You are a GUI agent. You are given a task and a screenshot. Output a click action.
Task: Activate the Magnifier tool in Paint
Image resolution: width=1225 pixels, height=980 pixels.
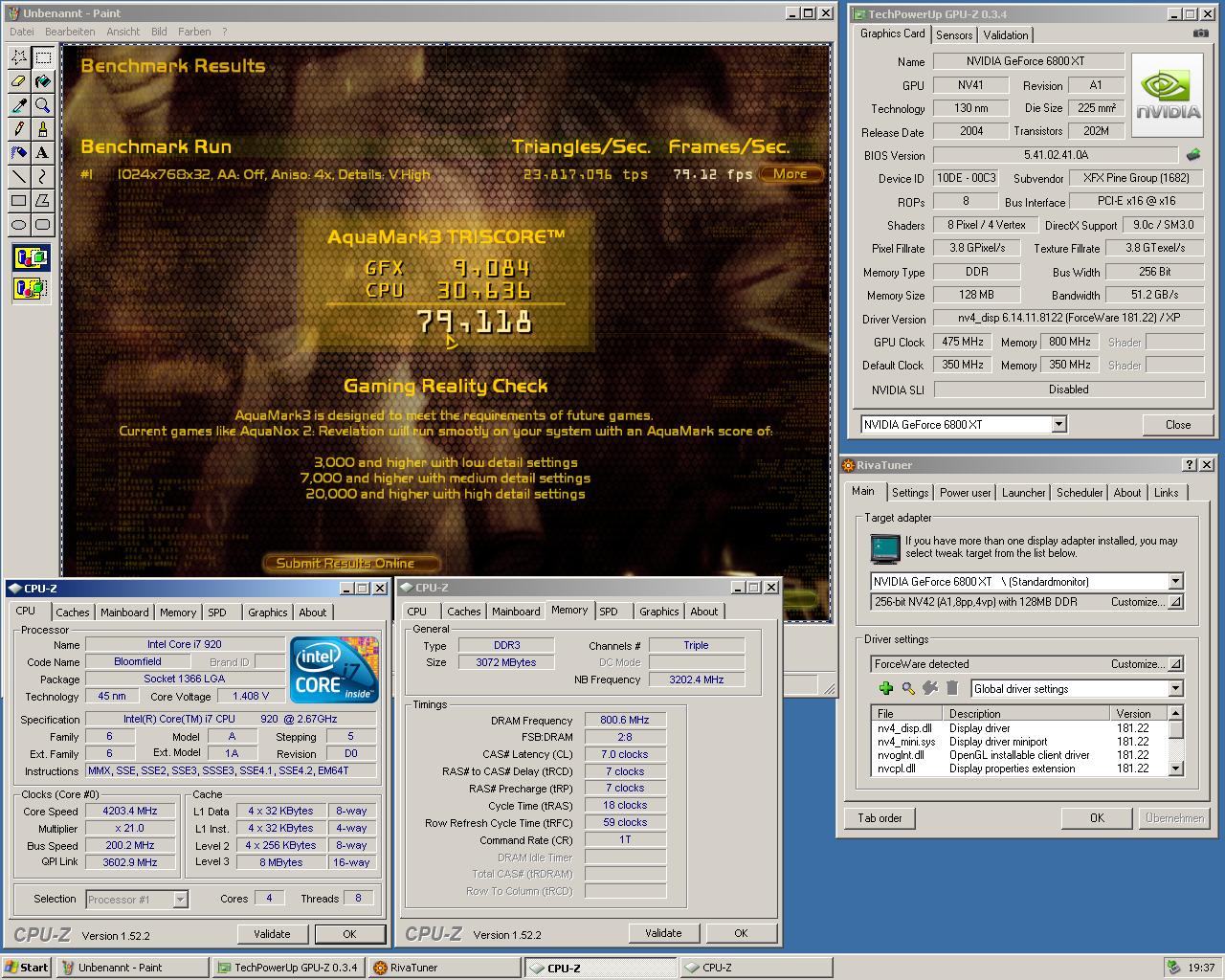pyautogui.click(x=43, y=105)
